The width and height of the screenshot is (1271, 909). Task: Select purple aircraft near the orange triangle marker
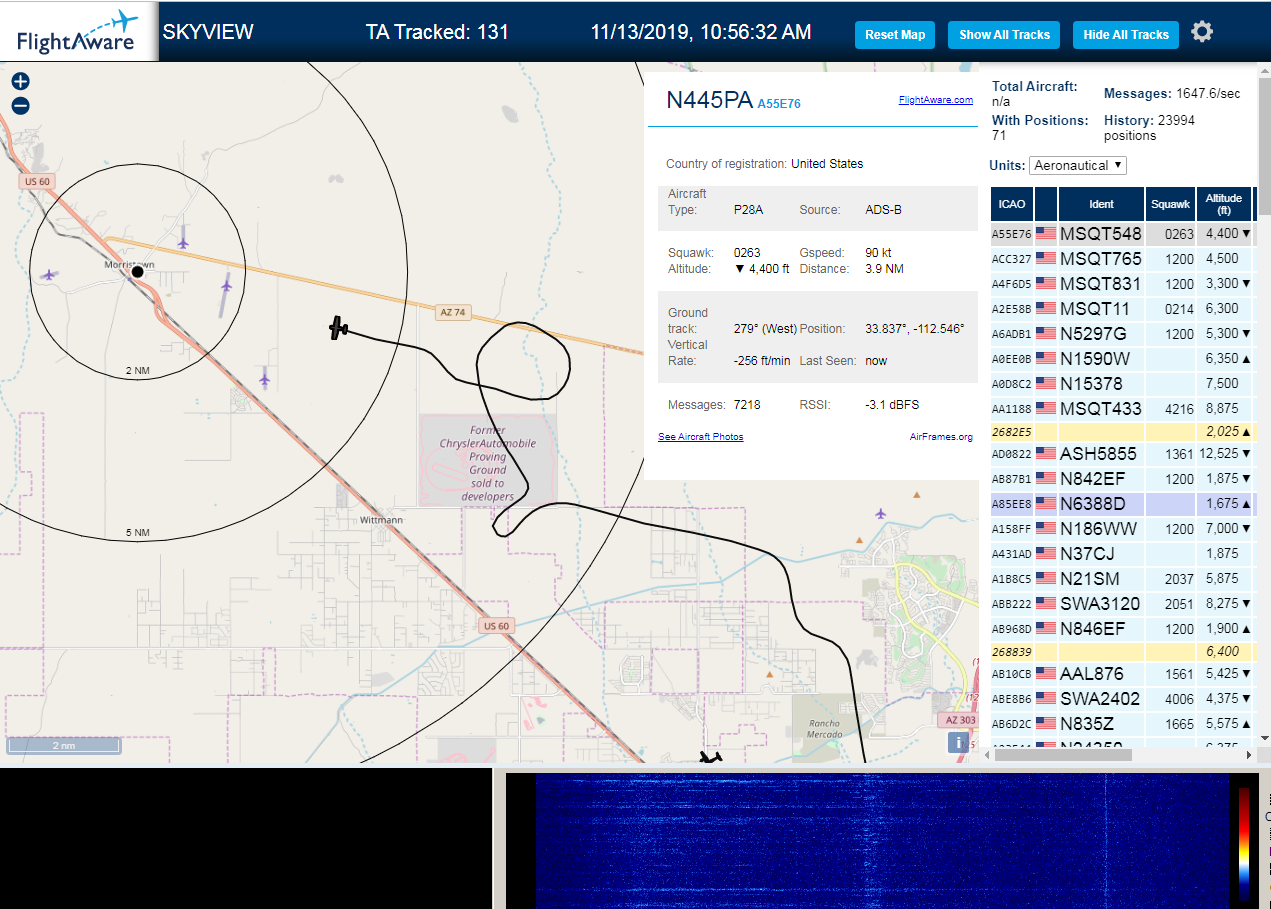[x=880, y=514]
